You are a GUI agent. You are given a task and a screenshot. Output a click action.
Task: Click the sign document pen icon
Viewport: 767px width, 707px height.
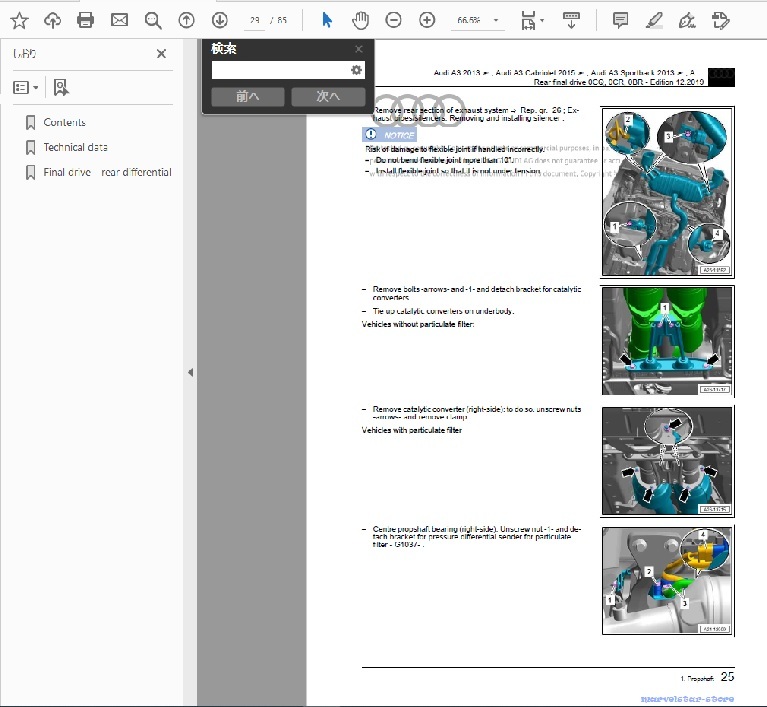[x=687, y=21]
